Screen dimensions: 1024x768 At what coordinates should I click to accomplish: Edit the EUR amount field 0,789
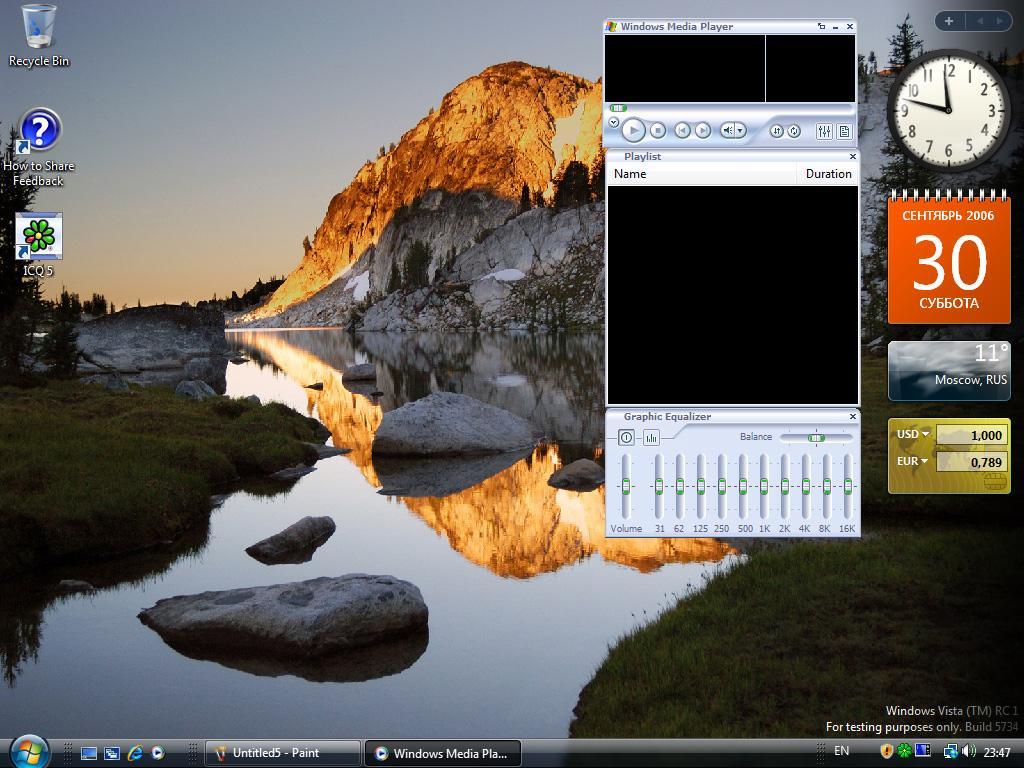971,462
